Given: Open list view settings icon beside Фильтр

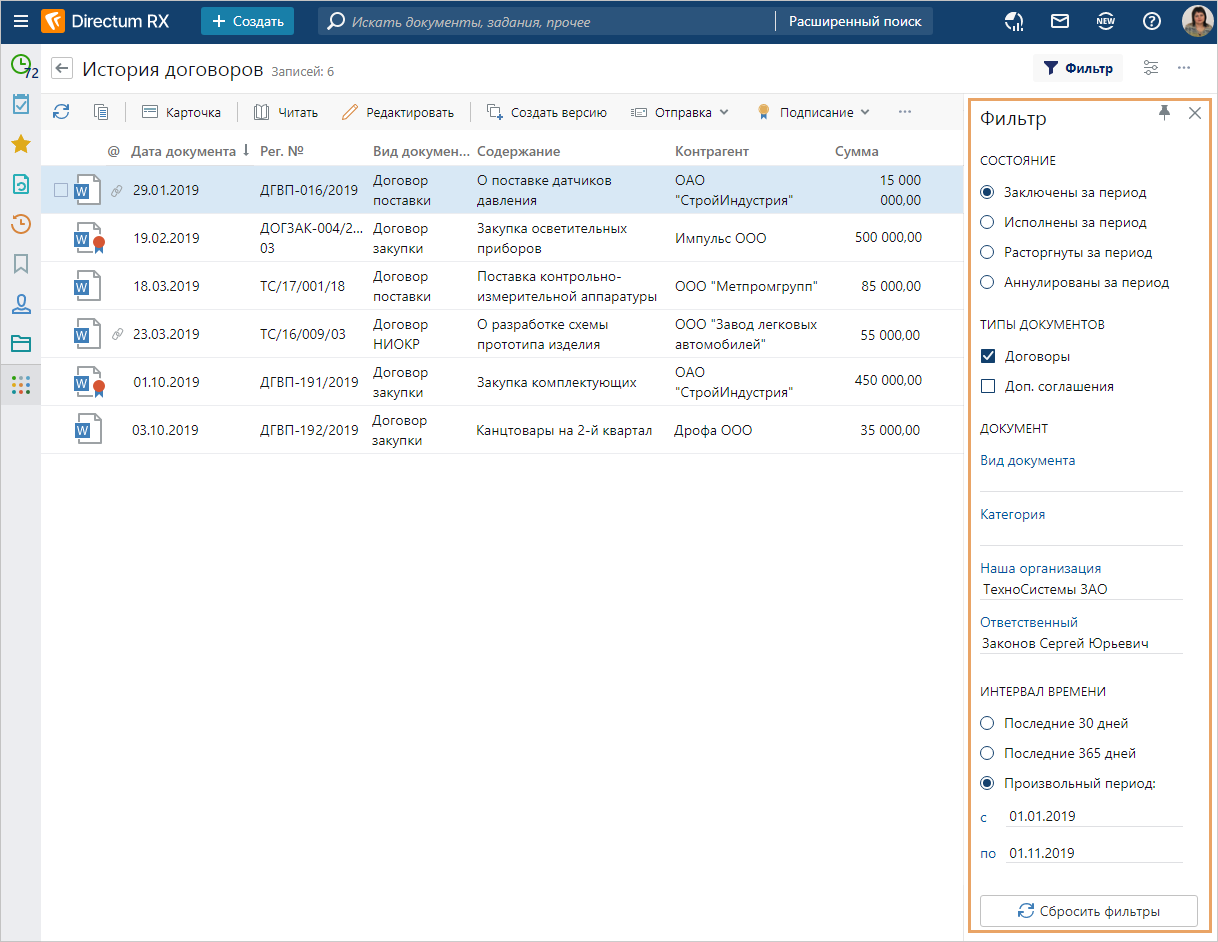Looking at the screenshot, I should pyautogui.click(x=1151, y=68).
